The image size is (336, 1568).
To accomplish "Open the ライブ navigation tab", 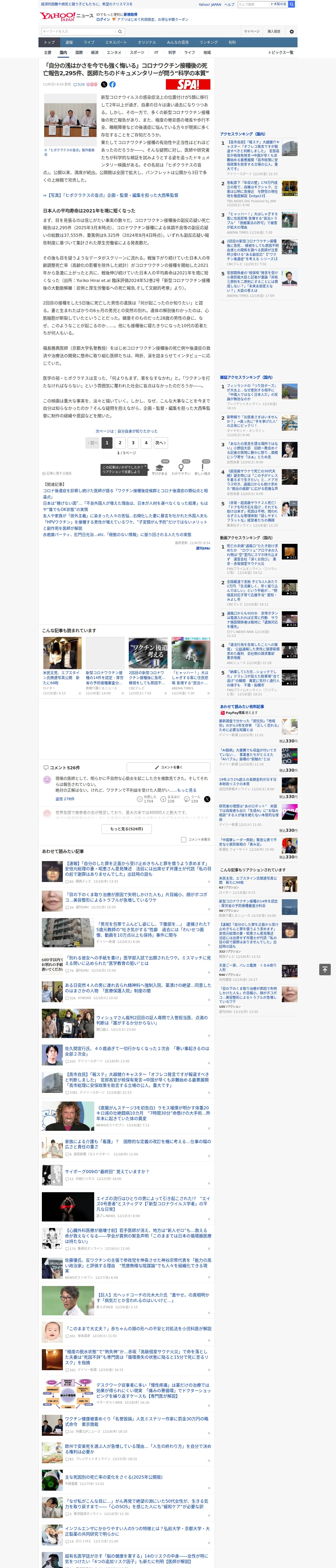I will click(x=89, y=43).
